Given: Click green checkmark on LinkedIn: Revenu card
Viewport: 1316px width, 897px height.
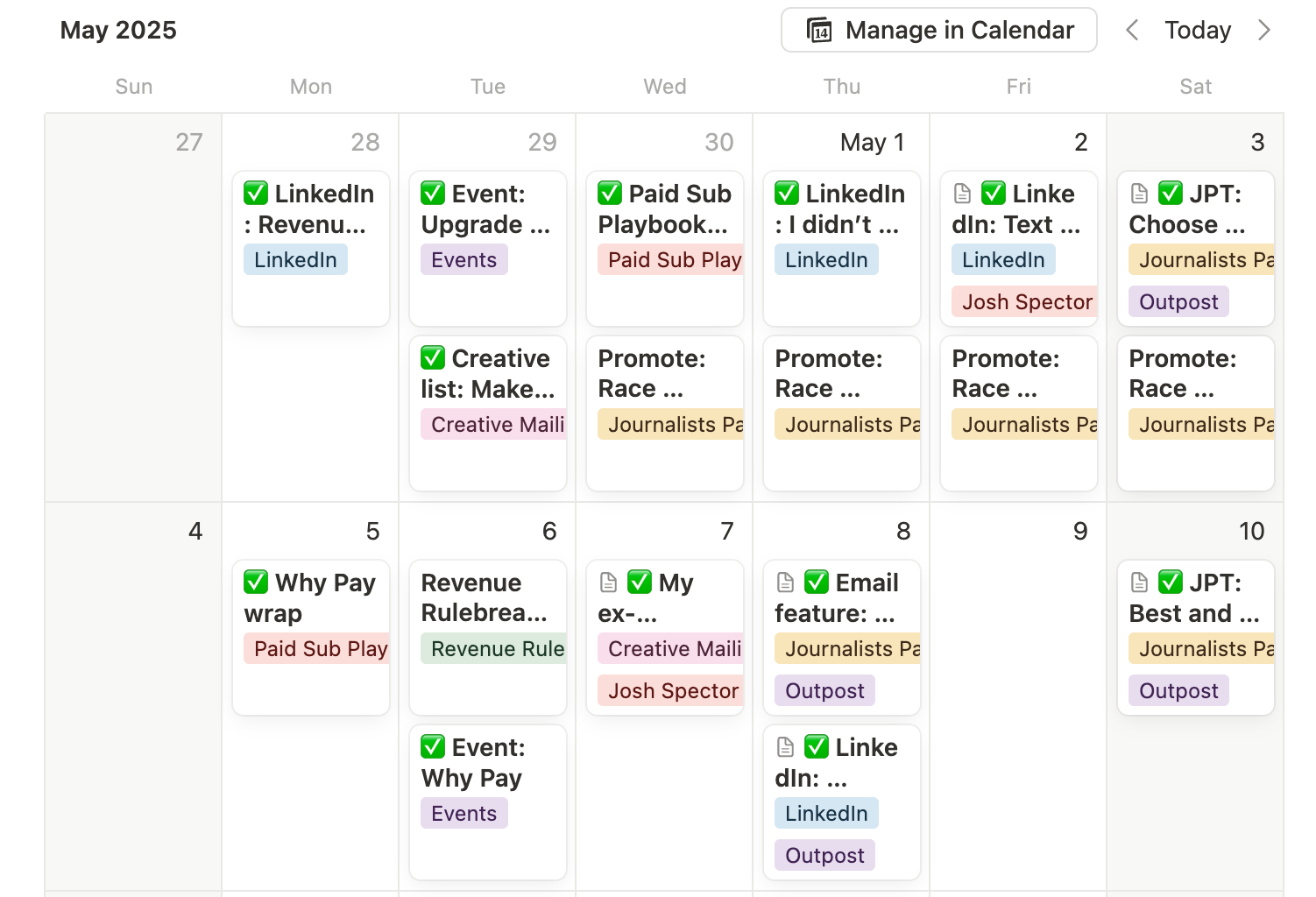Looking at the screenshot, I should (x=256, y=193).
